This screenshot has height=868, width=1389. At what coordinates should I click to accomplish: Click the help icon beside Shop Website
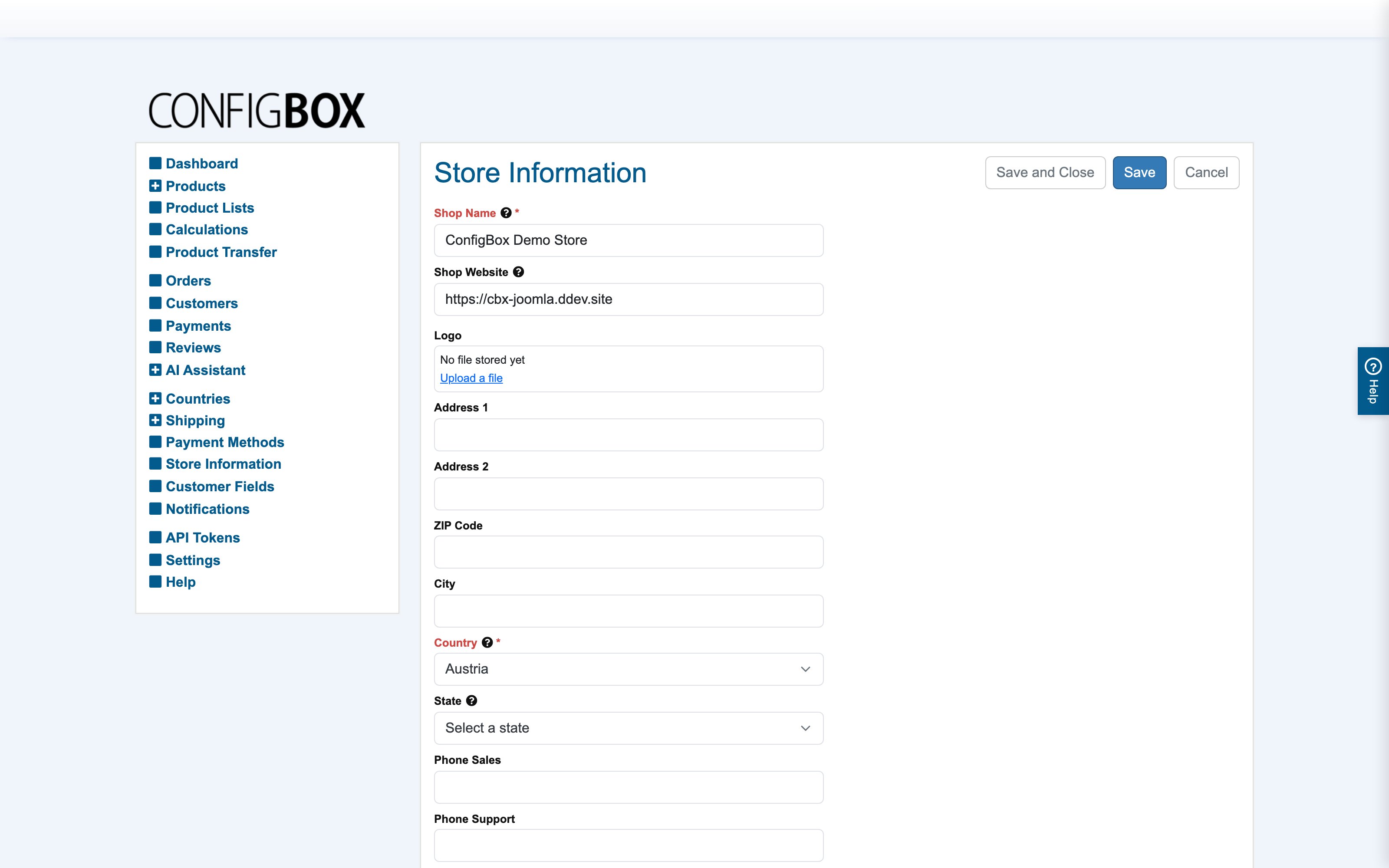pyautogui.click(x=518, y=272)
